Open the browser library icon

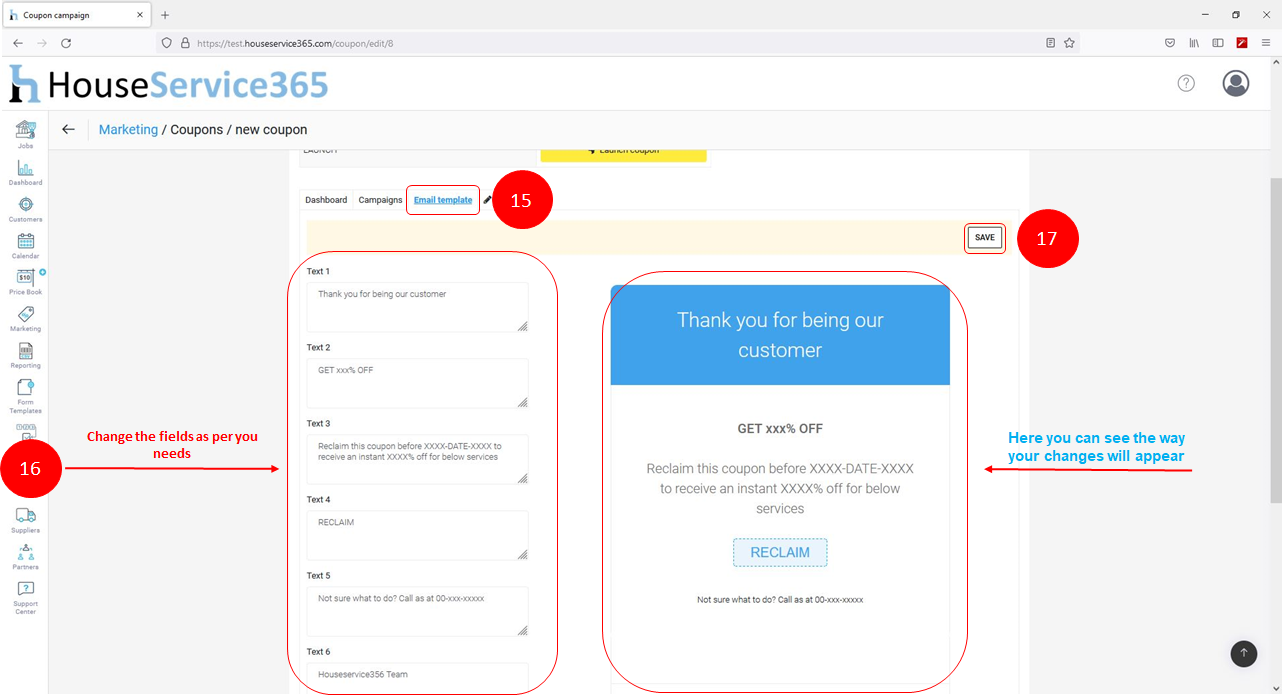click(x=1194, y=43)
